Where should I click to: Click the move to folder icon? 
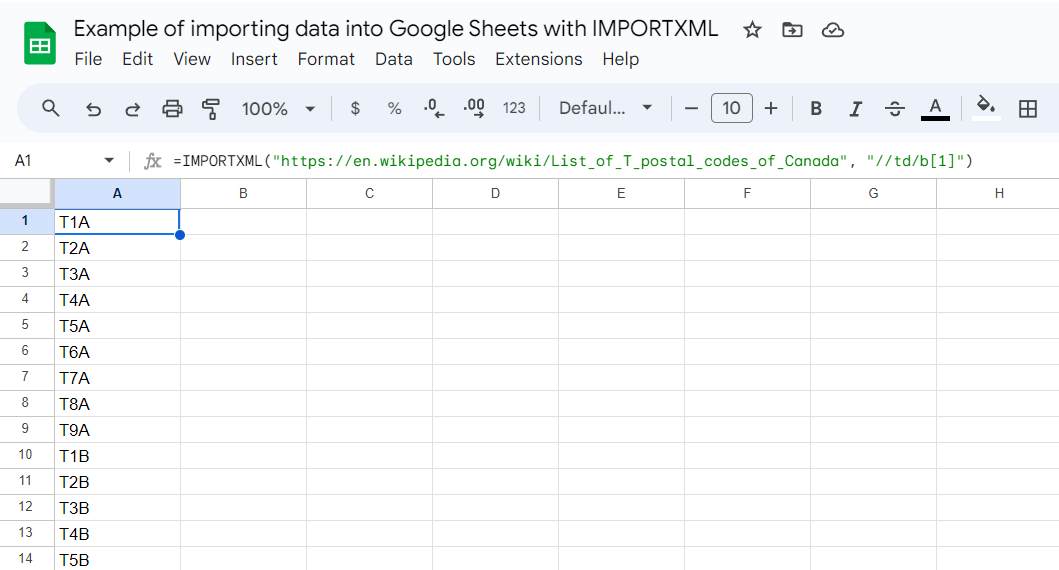792,30
